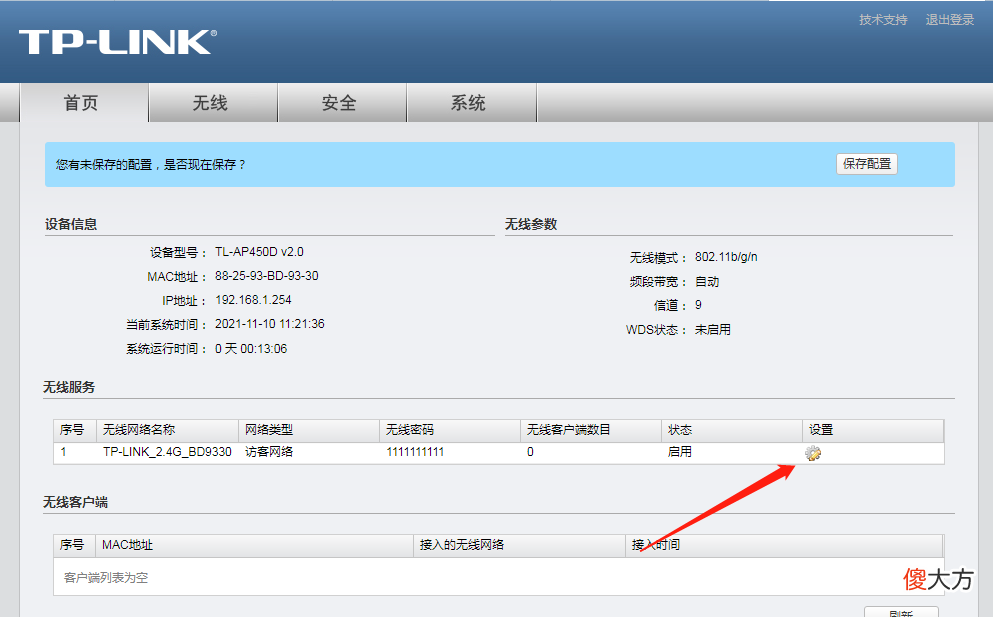Click the channel value 9
The image size is (993, 617).
698,305
